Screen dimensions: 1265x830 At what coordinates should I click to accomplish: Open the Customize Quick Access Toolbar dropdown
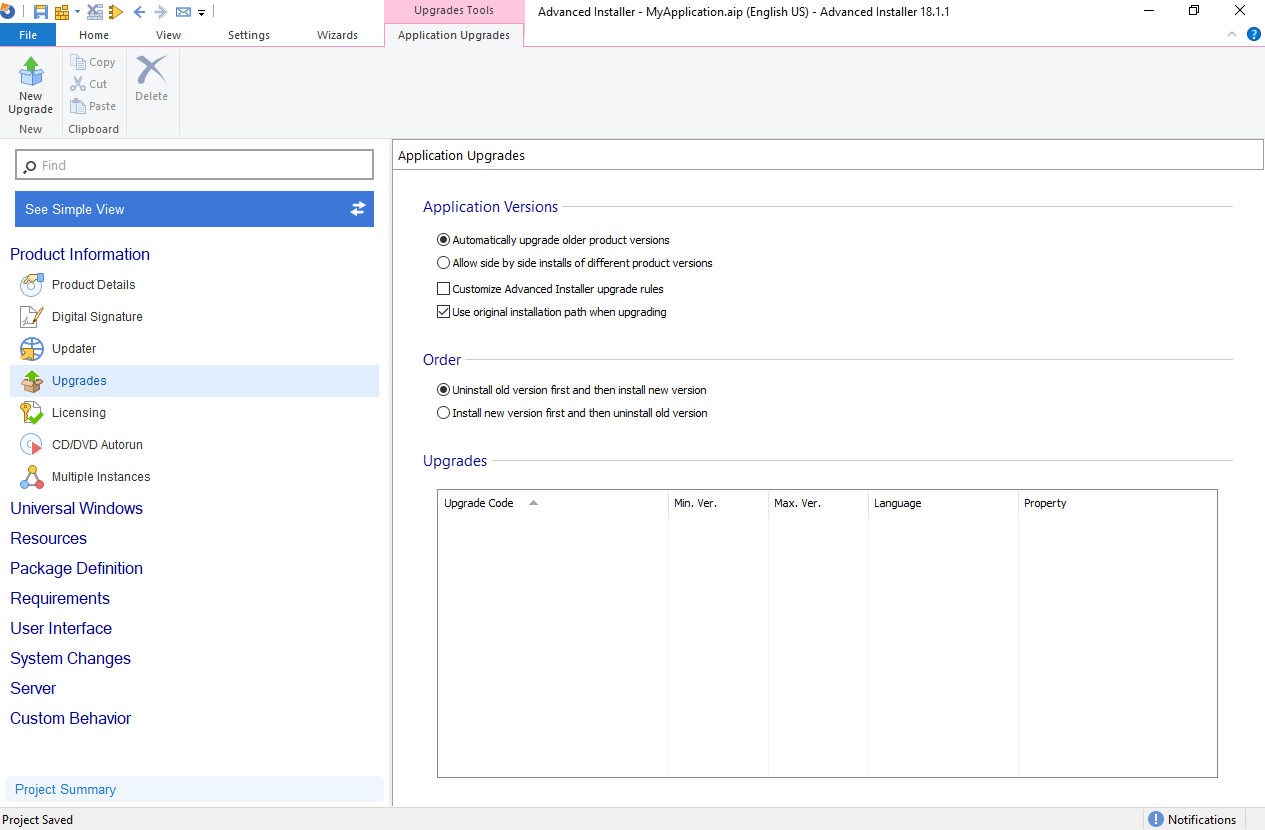(x=201, y=13)
